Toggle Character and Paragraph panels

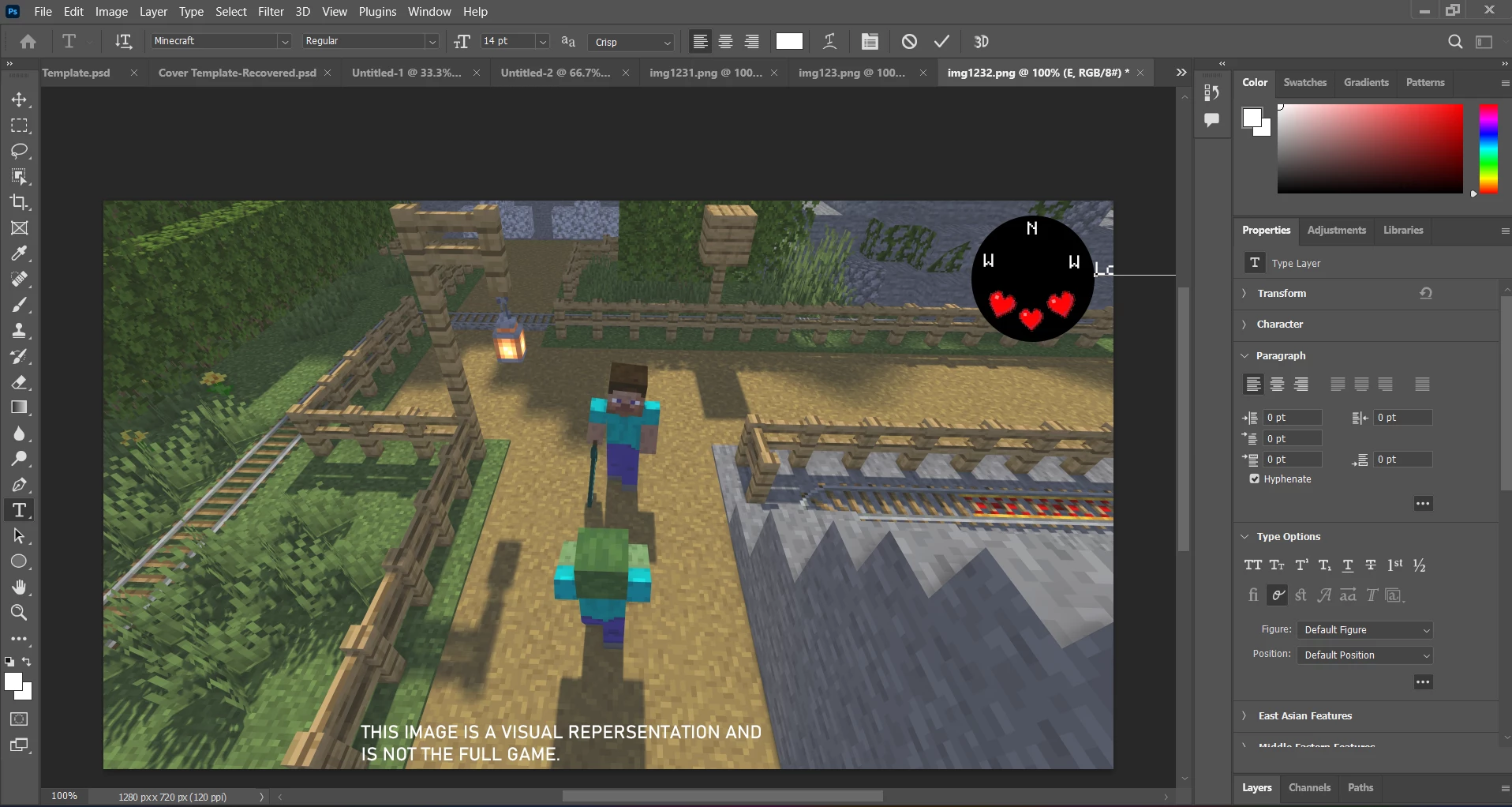870,42
